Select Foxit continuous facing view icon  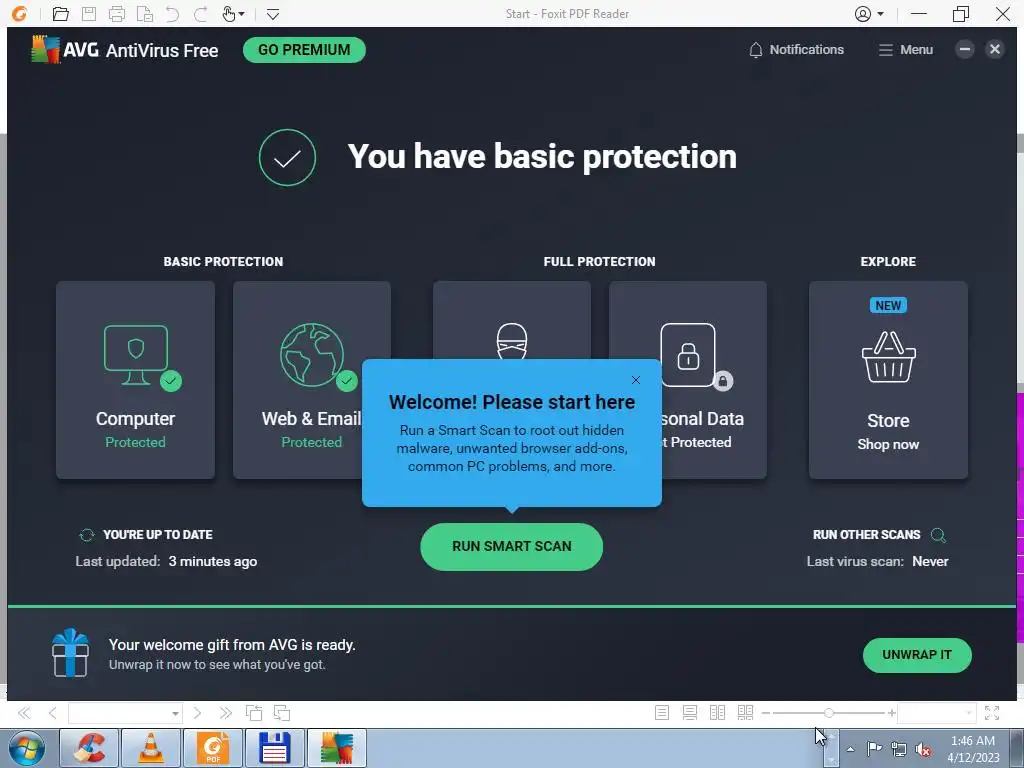tap(745, 713)
